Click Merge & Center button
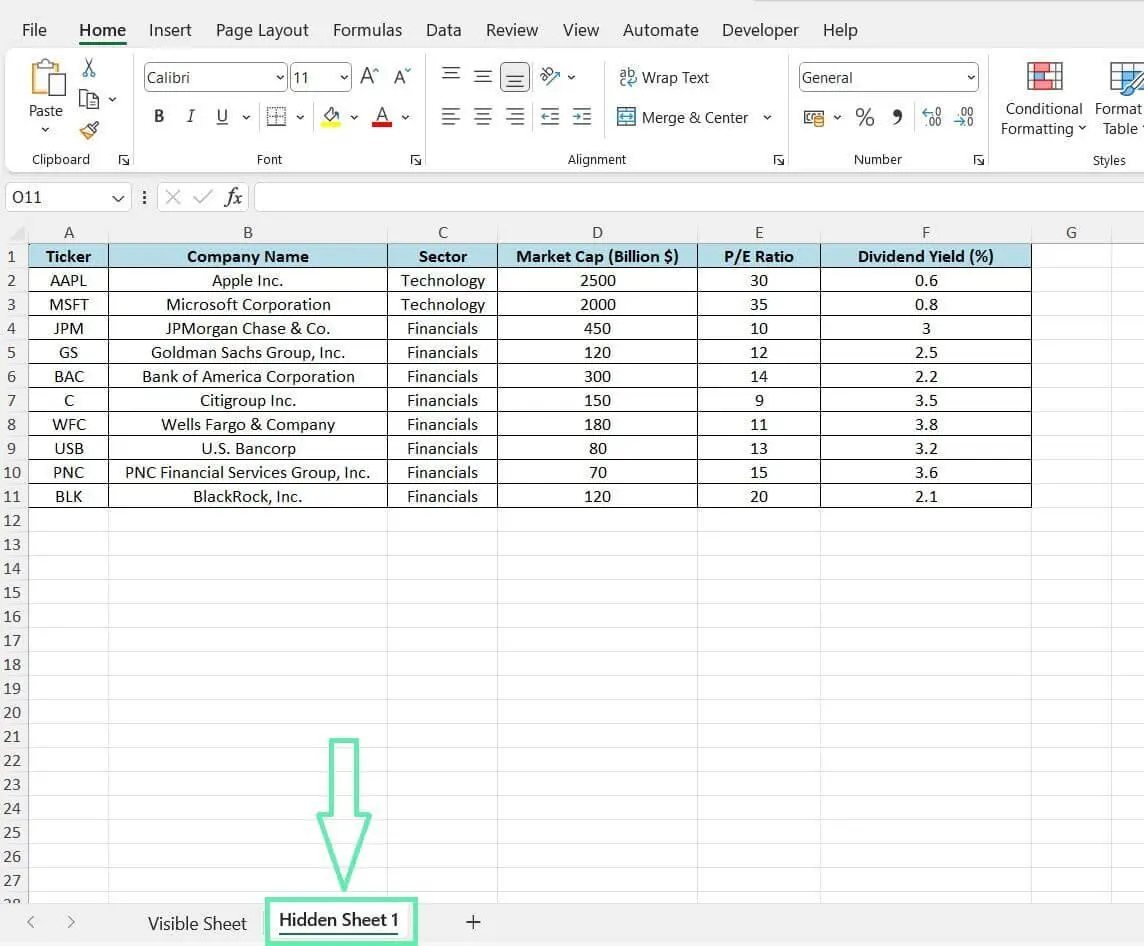Image resolution: width=1144 pixels, height=946 pixels. coord(683,117)
